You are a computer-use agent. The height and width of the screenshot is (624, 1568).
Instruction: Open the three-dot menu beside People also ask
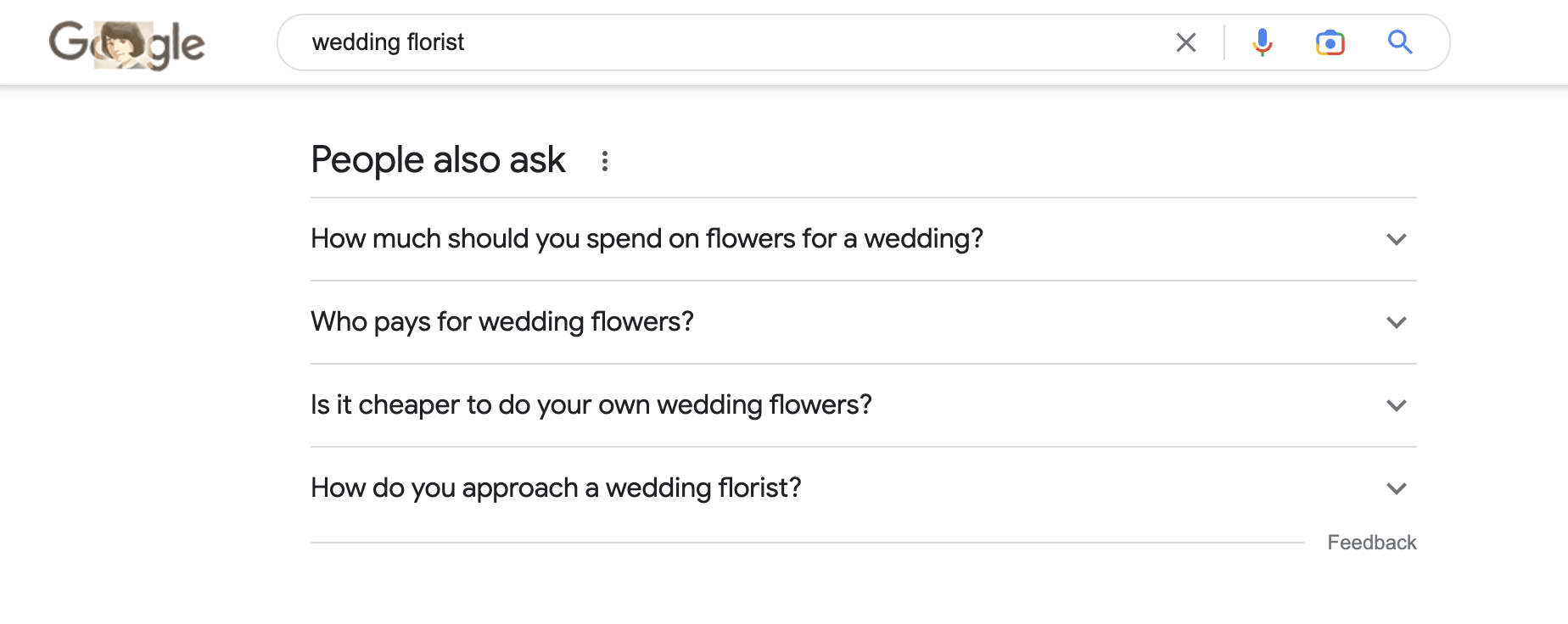tap(605, 161)
